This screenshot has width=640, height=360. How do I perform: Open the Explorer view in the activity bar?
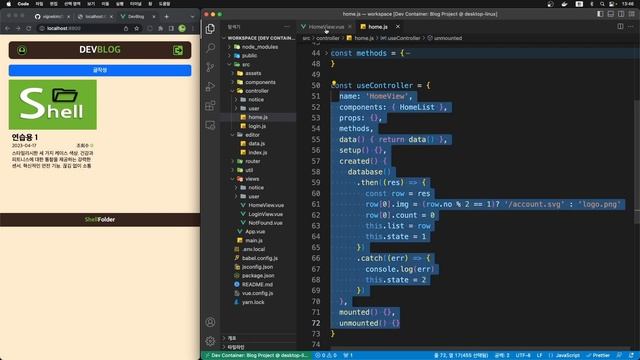210,29
